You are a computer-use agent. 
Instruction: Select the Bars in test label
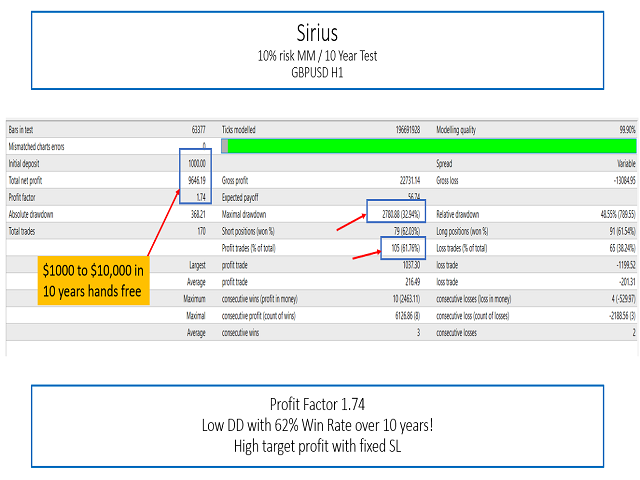click(27, 129)
